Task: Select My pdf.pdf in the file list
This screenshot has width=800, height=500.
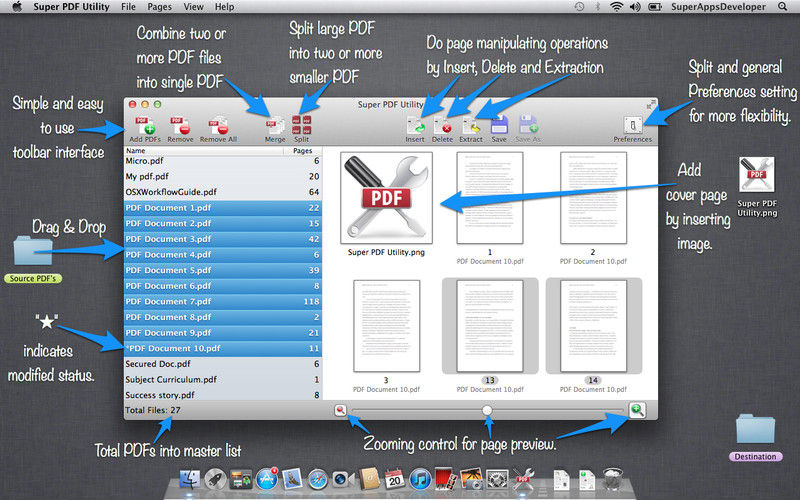Action: (x=223, y=177)
